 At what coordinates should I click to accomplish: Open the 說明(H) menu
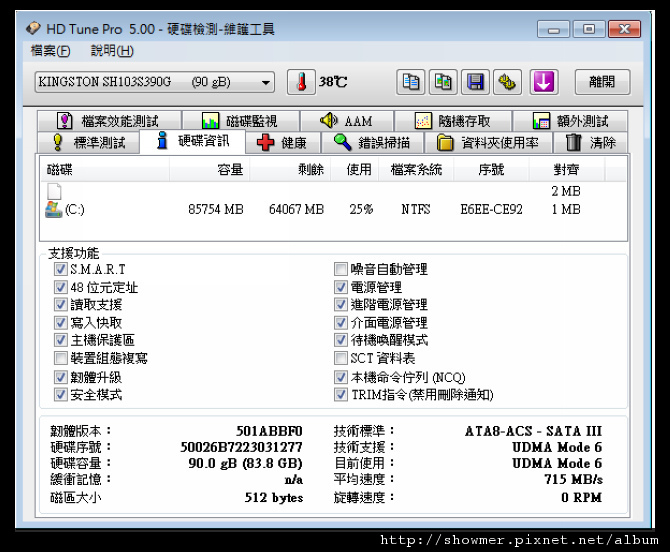[112, 51]
